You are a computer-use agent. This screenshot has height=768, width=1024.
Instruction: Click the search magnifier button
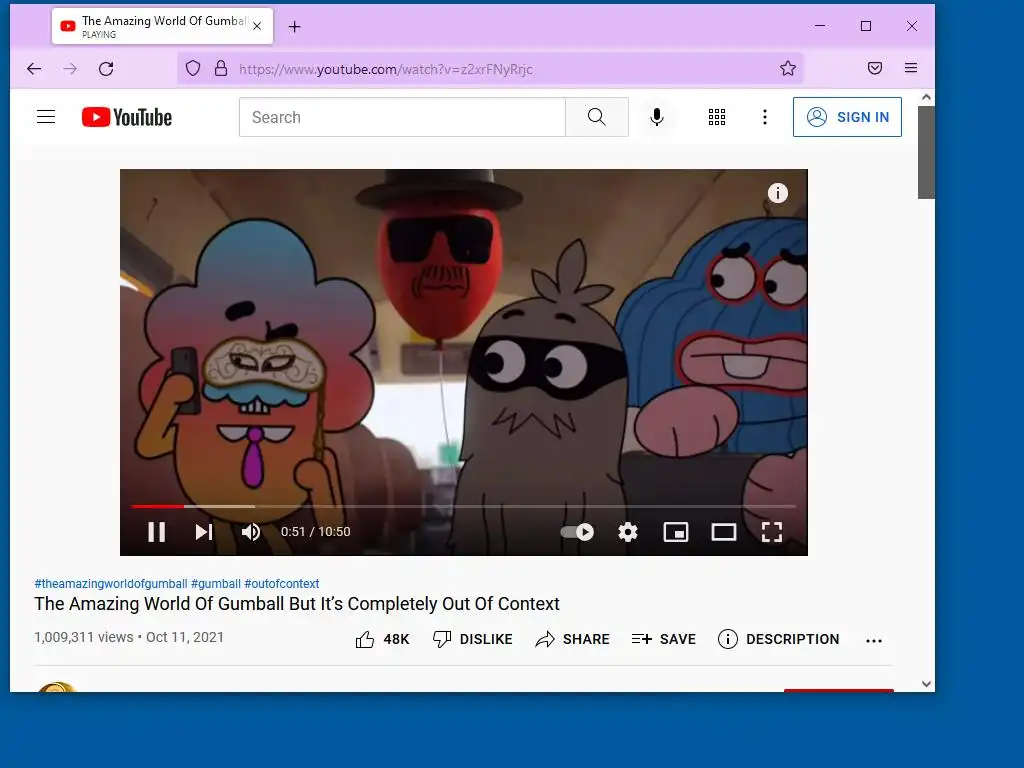tap(597, 117)
